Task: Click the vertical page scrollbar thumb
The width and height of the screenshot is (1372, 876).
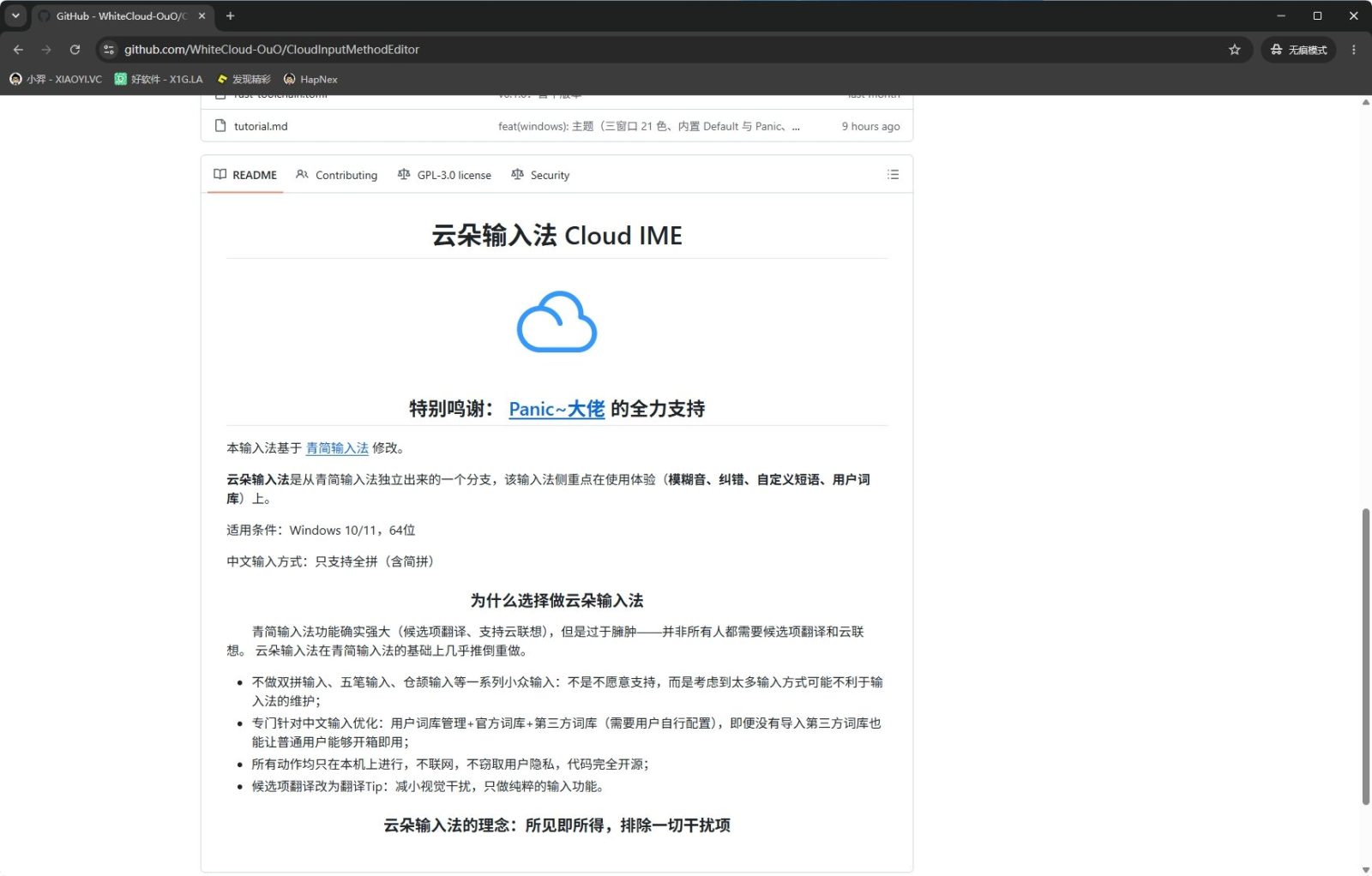Action: [x=1365, y=656]
